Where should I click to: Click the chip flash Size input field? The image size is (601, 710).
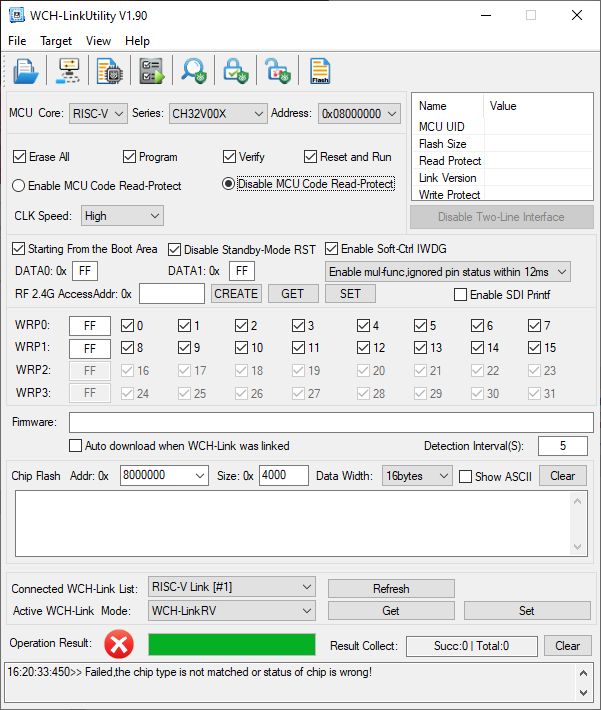click(284, 475)
